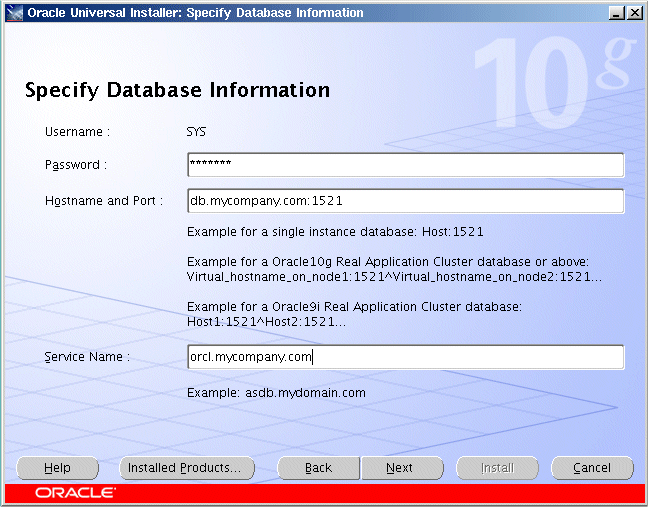Click 'Example: asdb.mydomain.com' text
The image size is (648, 507).
[x=276, y=393]
